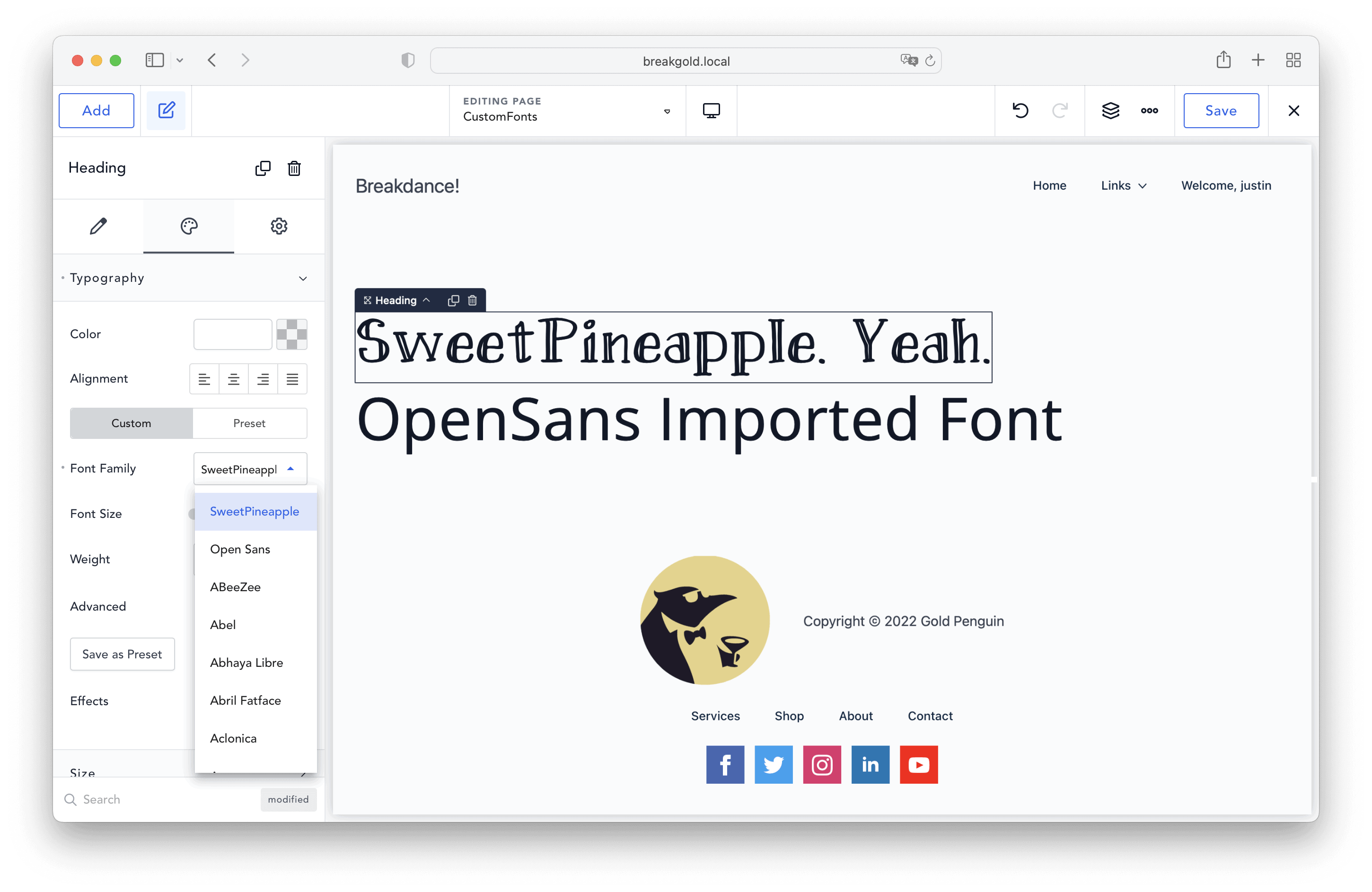Expand the Links menu in site navigation
Screen dimensions: 1372x892
(x=1123, y=185)
